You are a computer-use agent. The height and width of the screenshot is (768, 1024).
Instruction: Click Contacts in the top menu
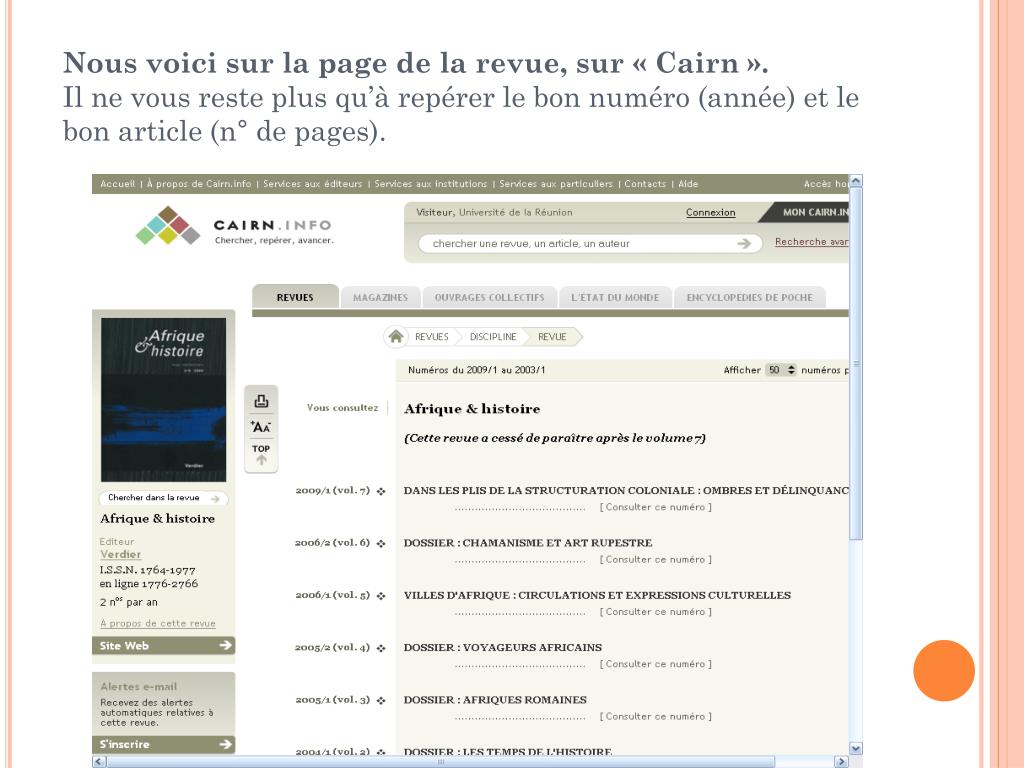[645, 184]
